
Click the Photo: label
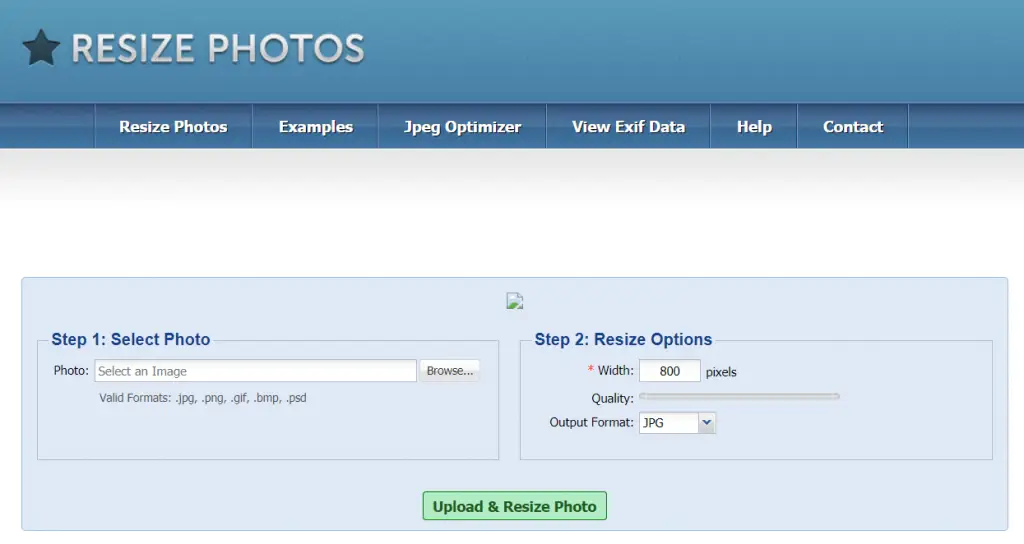coord(71,371)
